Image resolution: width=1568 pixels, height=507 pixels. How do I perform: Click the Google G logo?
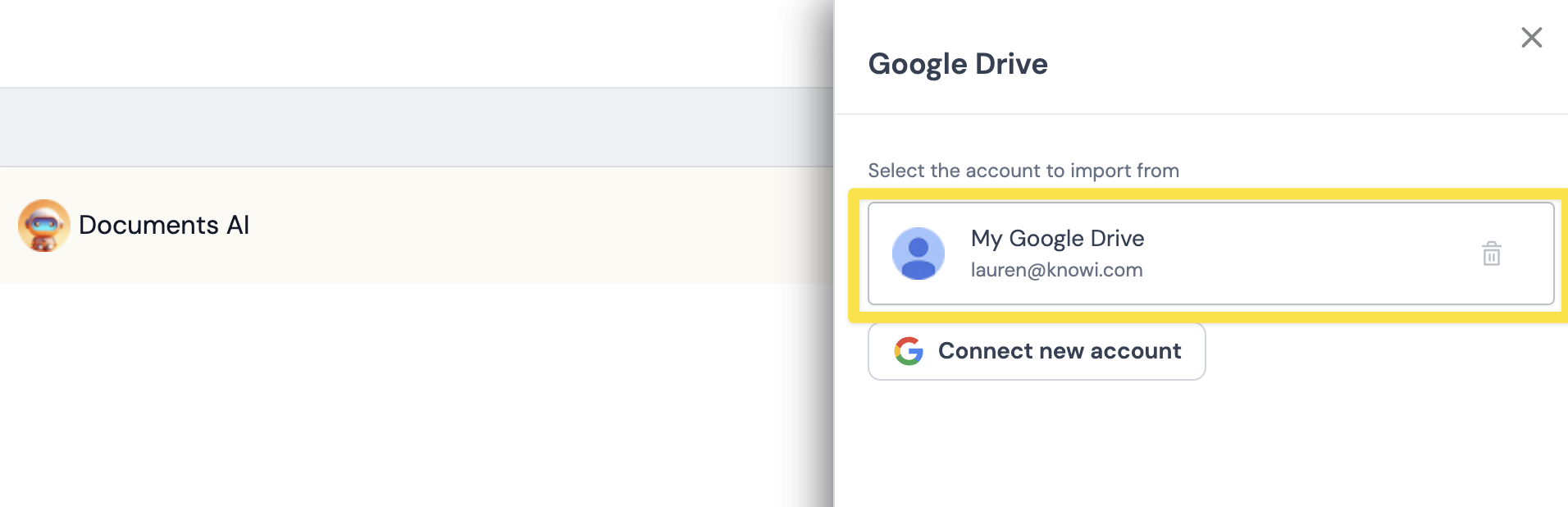(x=909, y=351)
